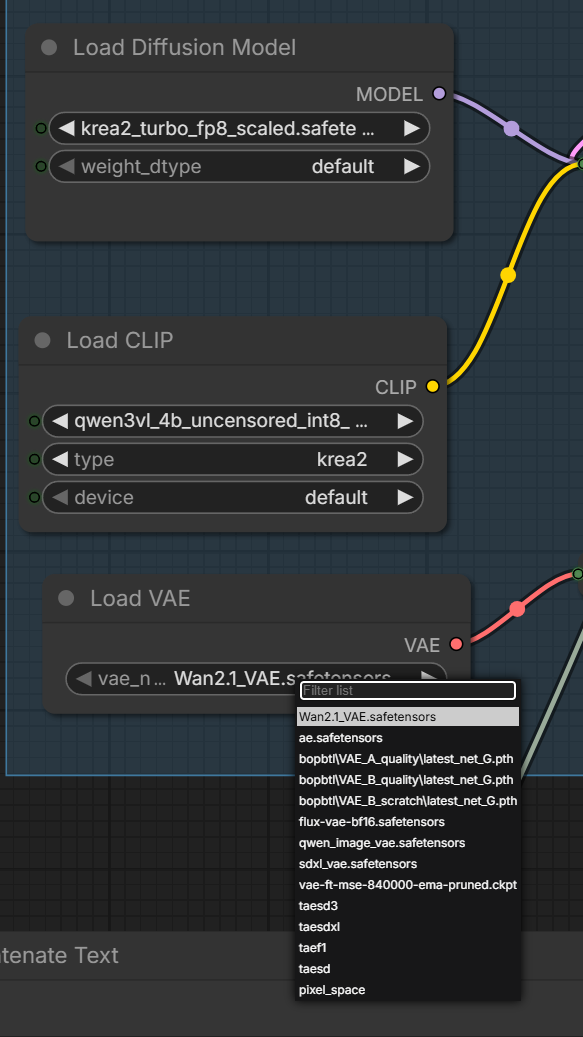Choose taesdxl from the VAE list

[408, 927]
